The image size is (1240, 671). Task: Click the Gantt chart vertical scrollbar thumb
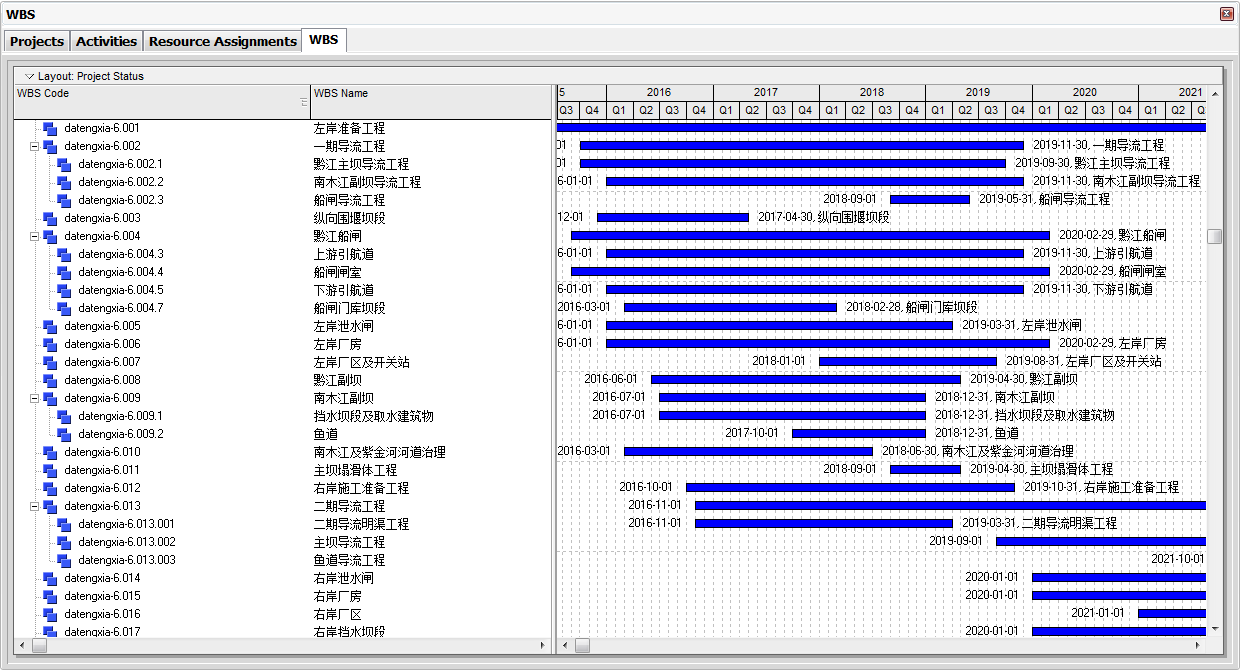coord(1214,236)
